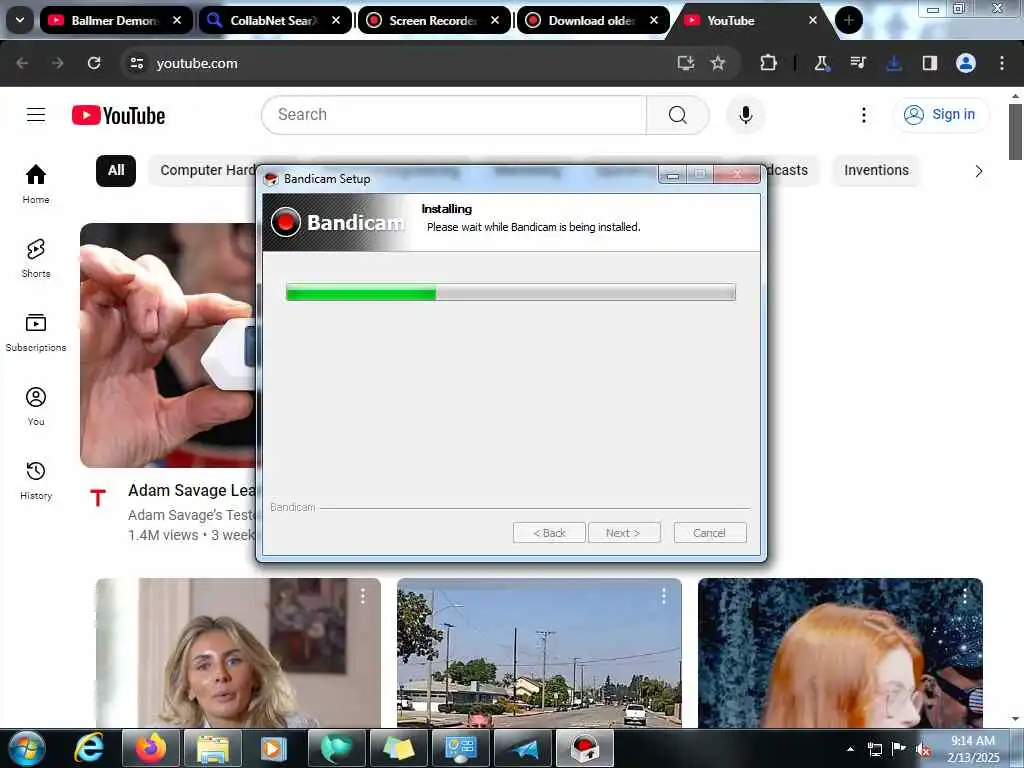
Task: Open the media controls icon in toolbar
Action: pyautogui.click(x=857, y=63)
